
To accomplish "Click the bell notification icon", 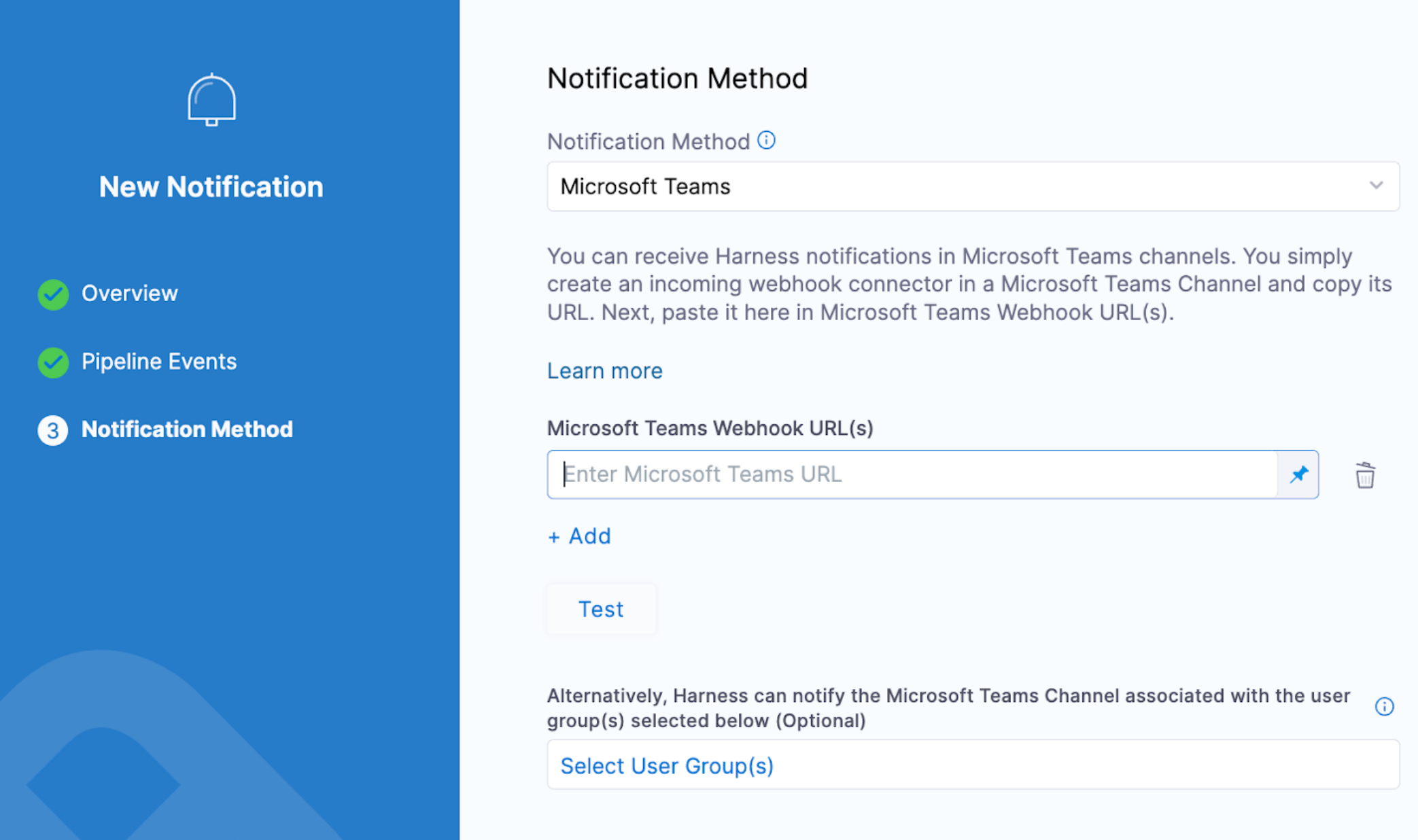I will (x=211, y=100).
